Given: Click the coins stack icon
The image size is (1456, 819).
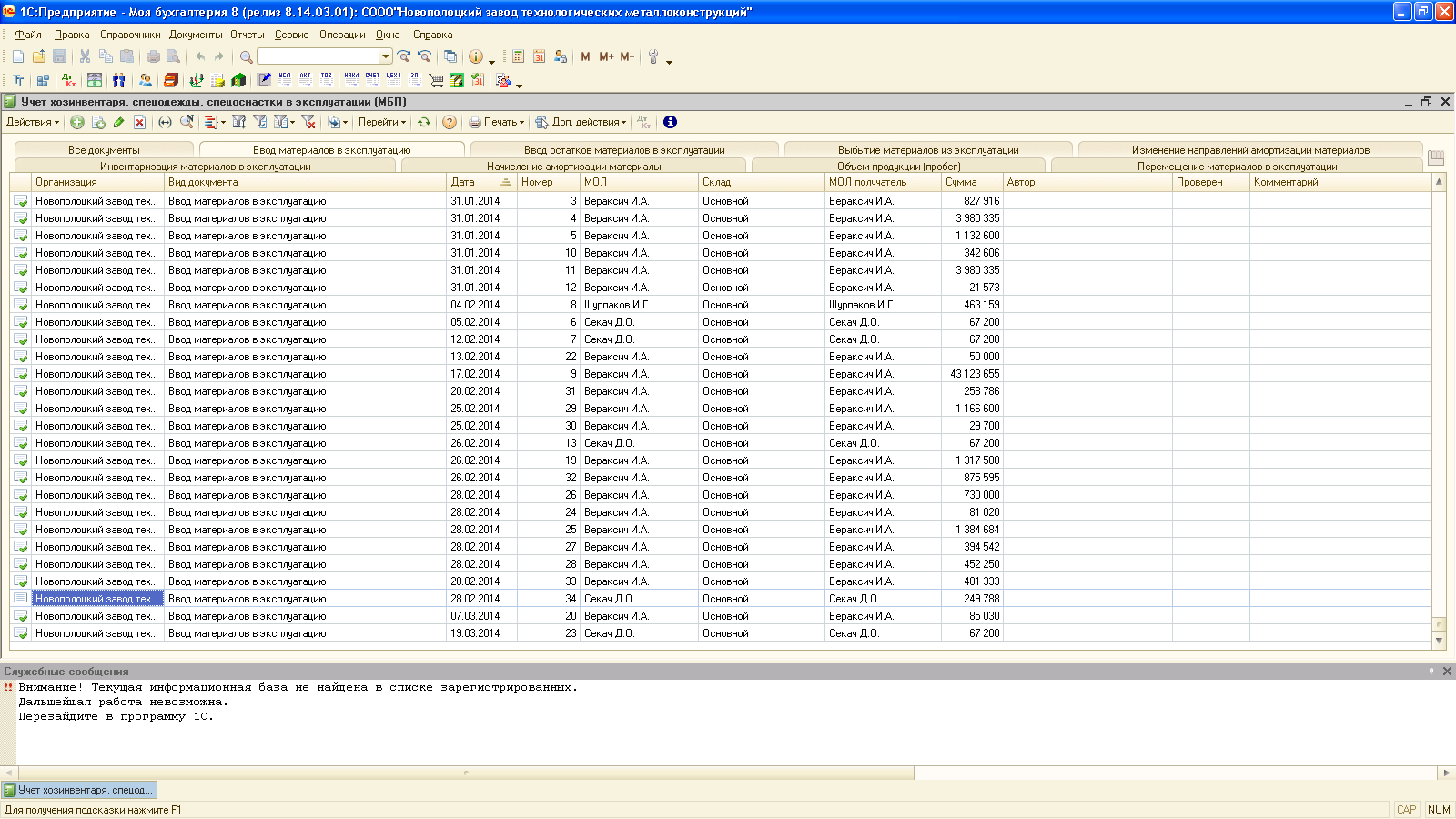Looking at the screenshot, I should (x=217, y=80).
